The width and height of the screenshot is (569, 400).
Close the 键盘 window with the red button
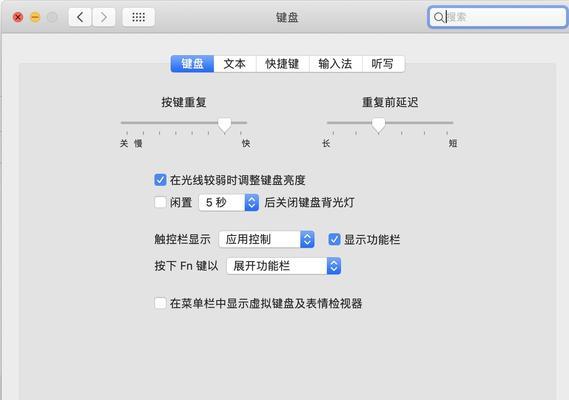click(x=18, y=17)
